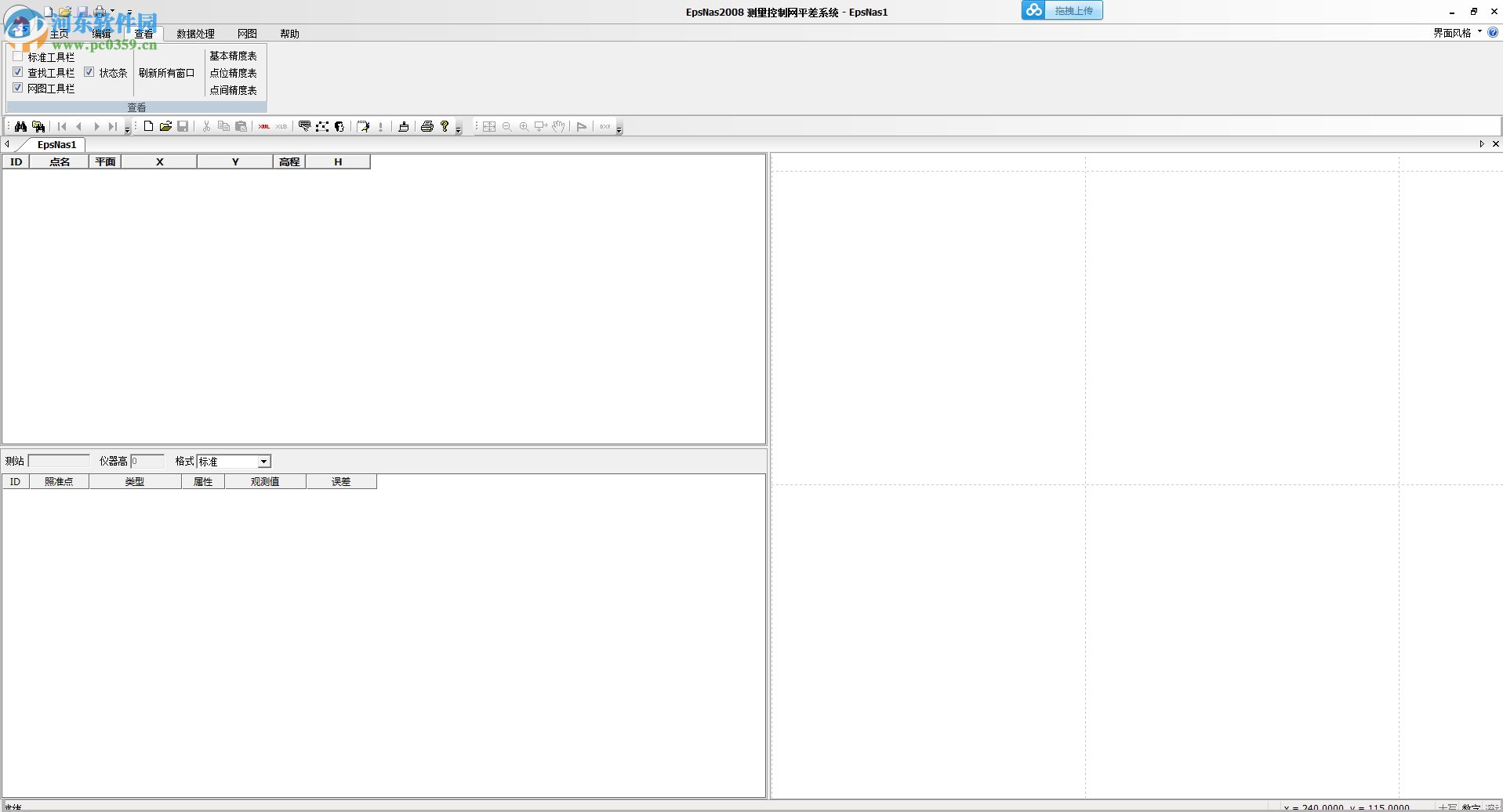Click the print icon in main toolbar
This screenshot has width=1503, height=812.
click(x=427, y=126)
